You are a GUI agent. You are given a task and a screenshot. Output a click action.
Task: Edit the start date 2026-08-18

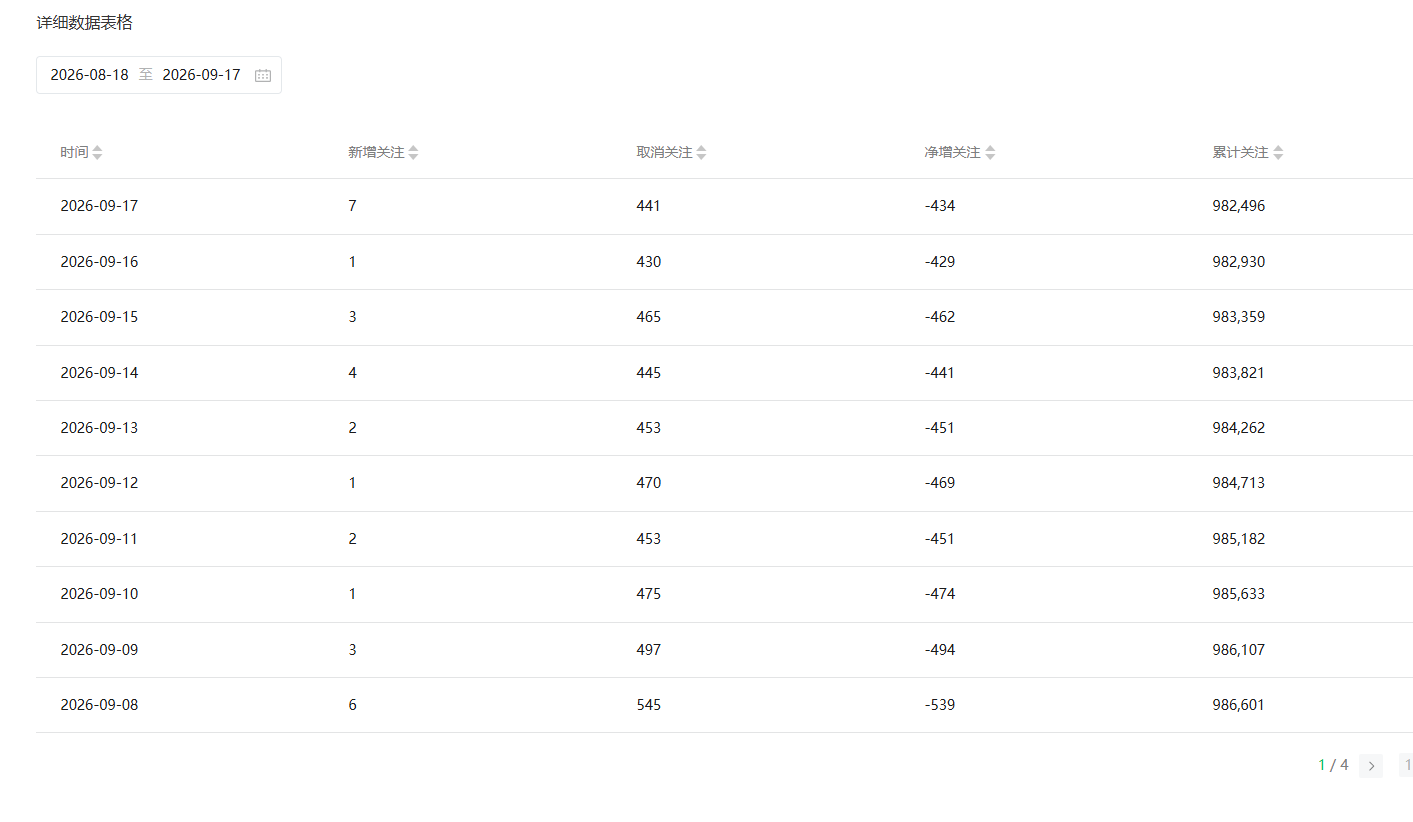tap(90, 75)
